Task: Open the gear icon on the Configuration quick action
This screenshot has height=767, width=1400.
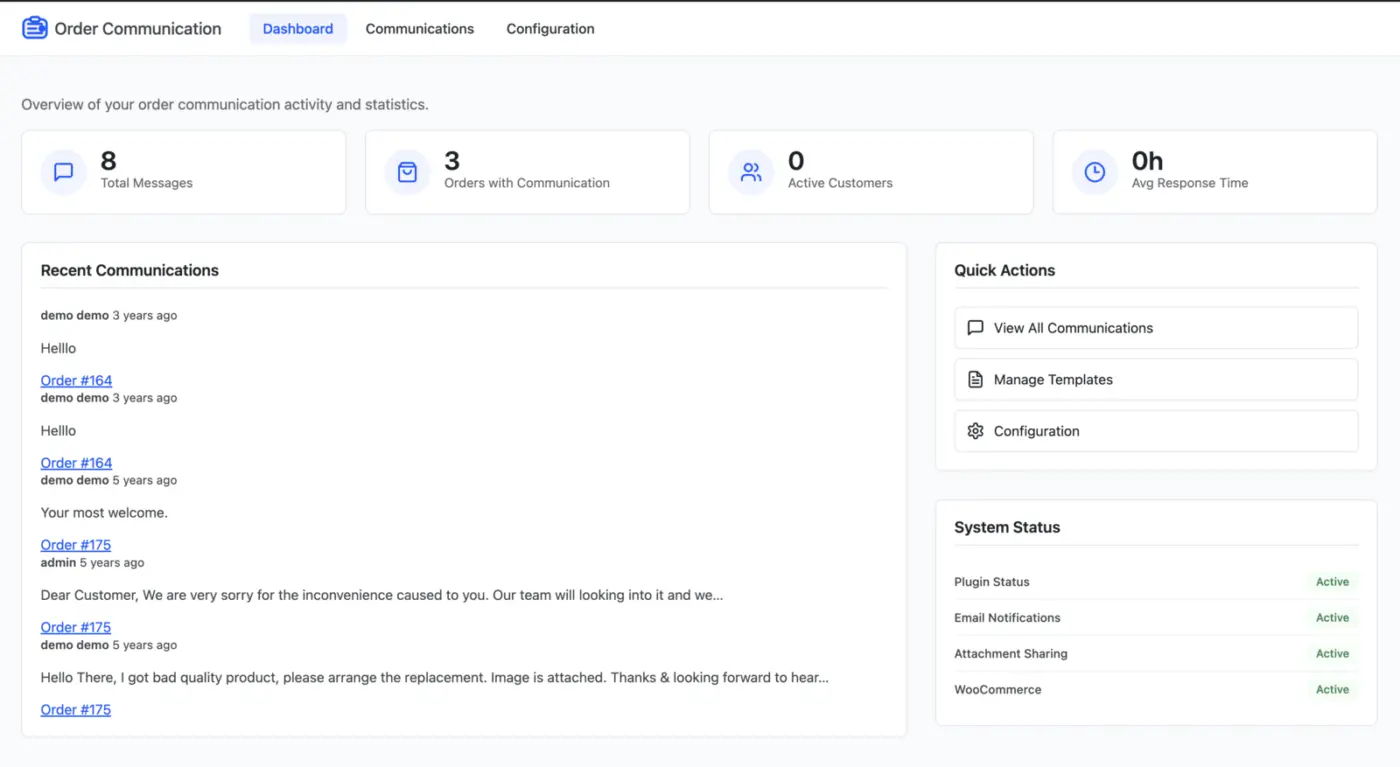Action: 975,431
